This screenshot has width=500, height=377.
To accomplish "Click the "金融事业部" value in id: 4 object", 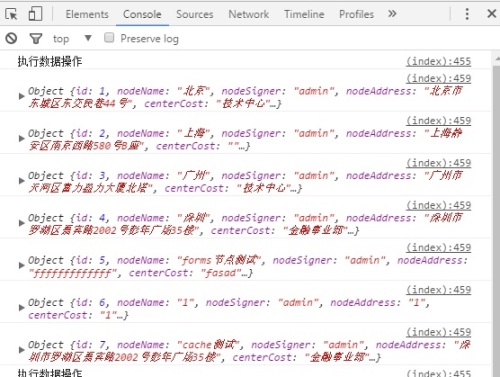I will [x=316, y=230].
